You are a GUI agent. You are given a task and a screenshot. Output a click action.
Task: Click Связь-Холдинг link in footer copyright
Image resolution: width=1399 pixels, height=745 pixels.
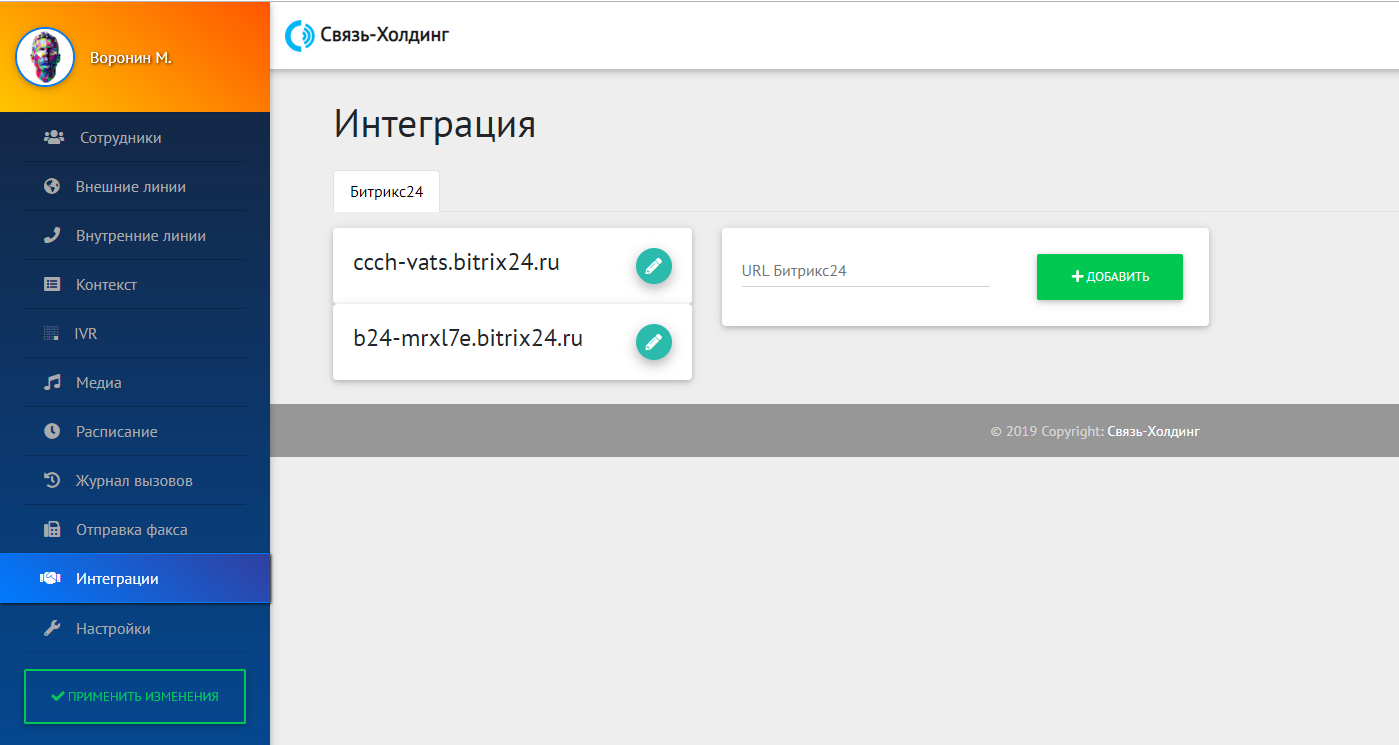click(1153, 432)
